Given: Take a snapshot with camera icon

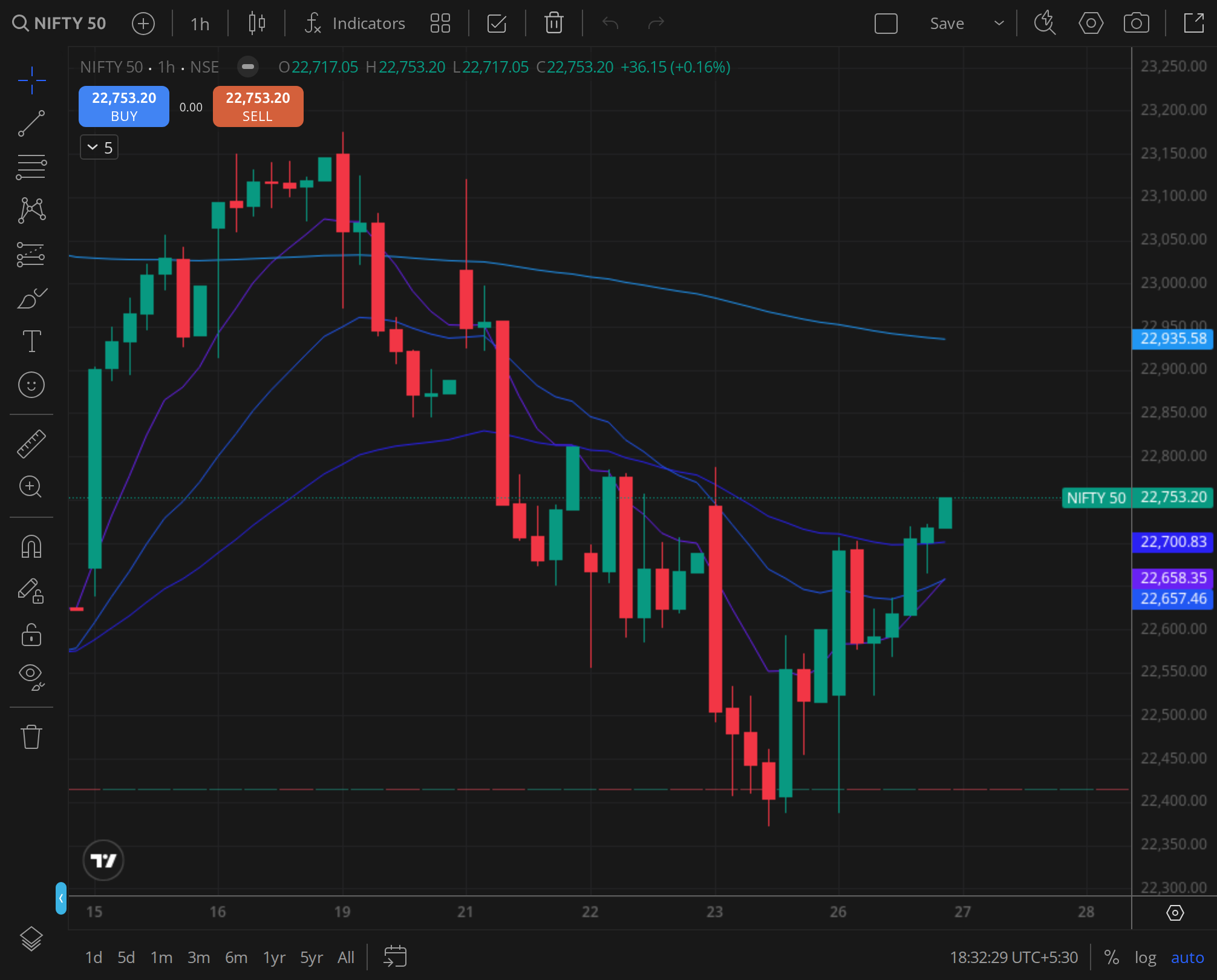Looking at the screenshot, I should point(1137,24).
